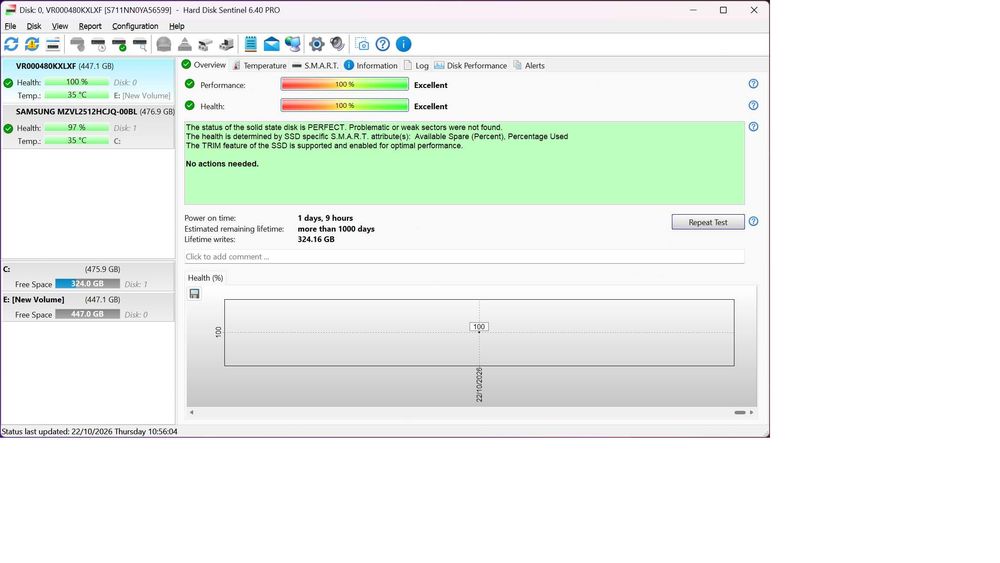Screen dimensions: 1000x563
Task: Click the save floppy icon above health graph
Action: tap(195, 294)
